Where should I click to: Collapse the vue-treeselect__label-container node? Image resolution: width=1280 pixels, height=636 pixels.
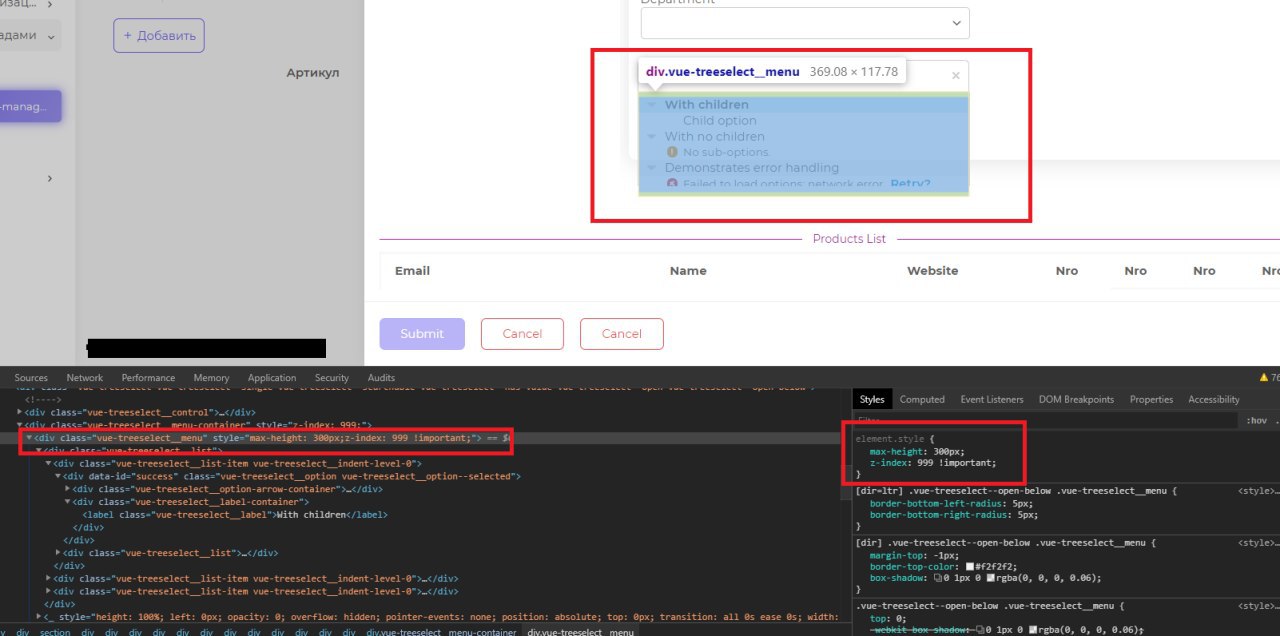[x=68, y=502]
